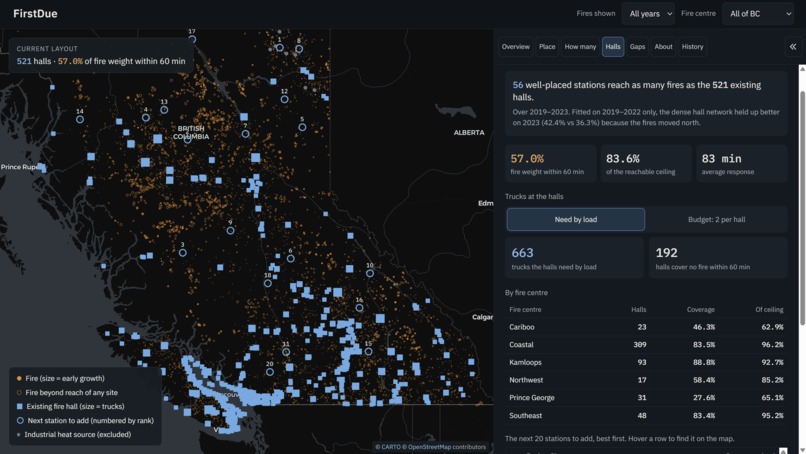This screenshot has height=454, width=806.
Task: Click proposed station marker 9
Action: click(230, 230)
